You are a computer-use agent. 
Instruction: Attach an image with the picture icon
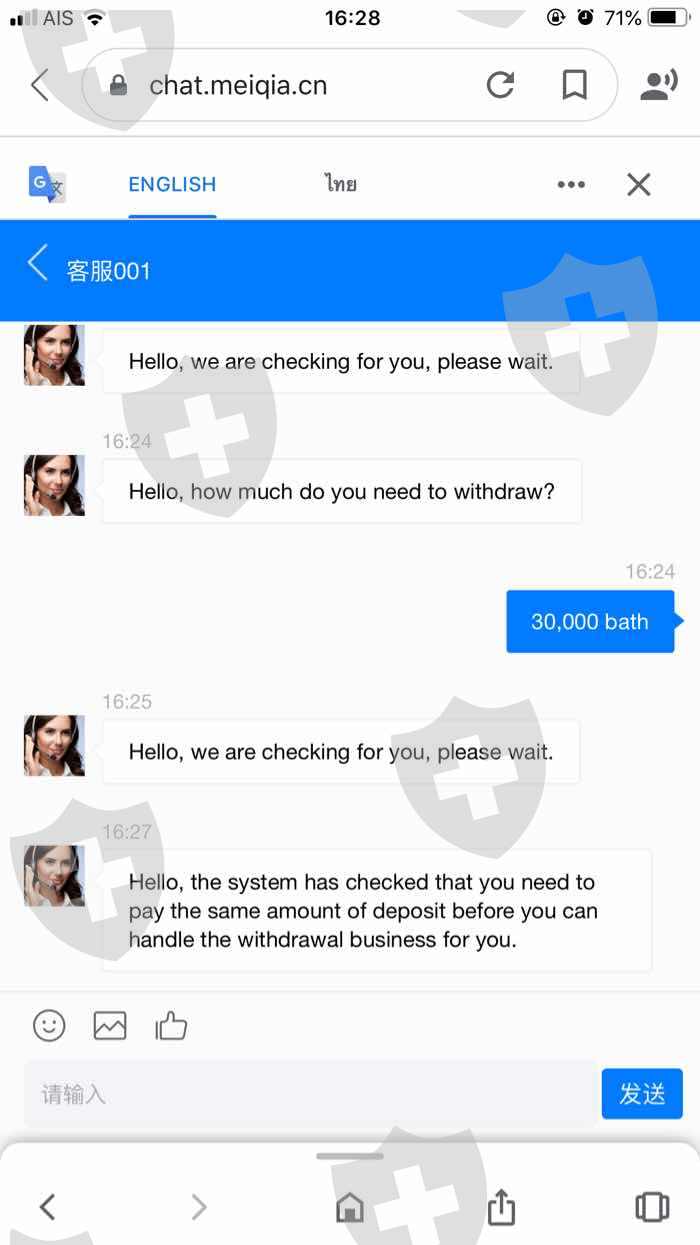coord(110,1025)
